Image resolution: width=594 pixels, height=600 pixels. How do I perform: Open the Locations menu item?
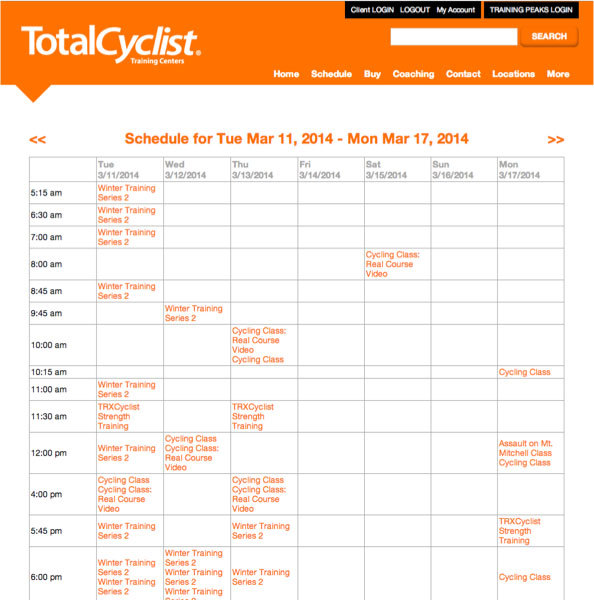tap(513, 74)
